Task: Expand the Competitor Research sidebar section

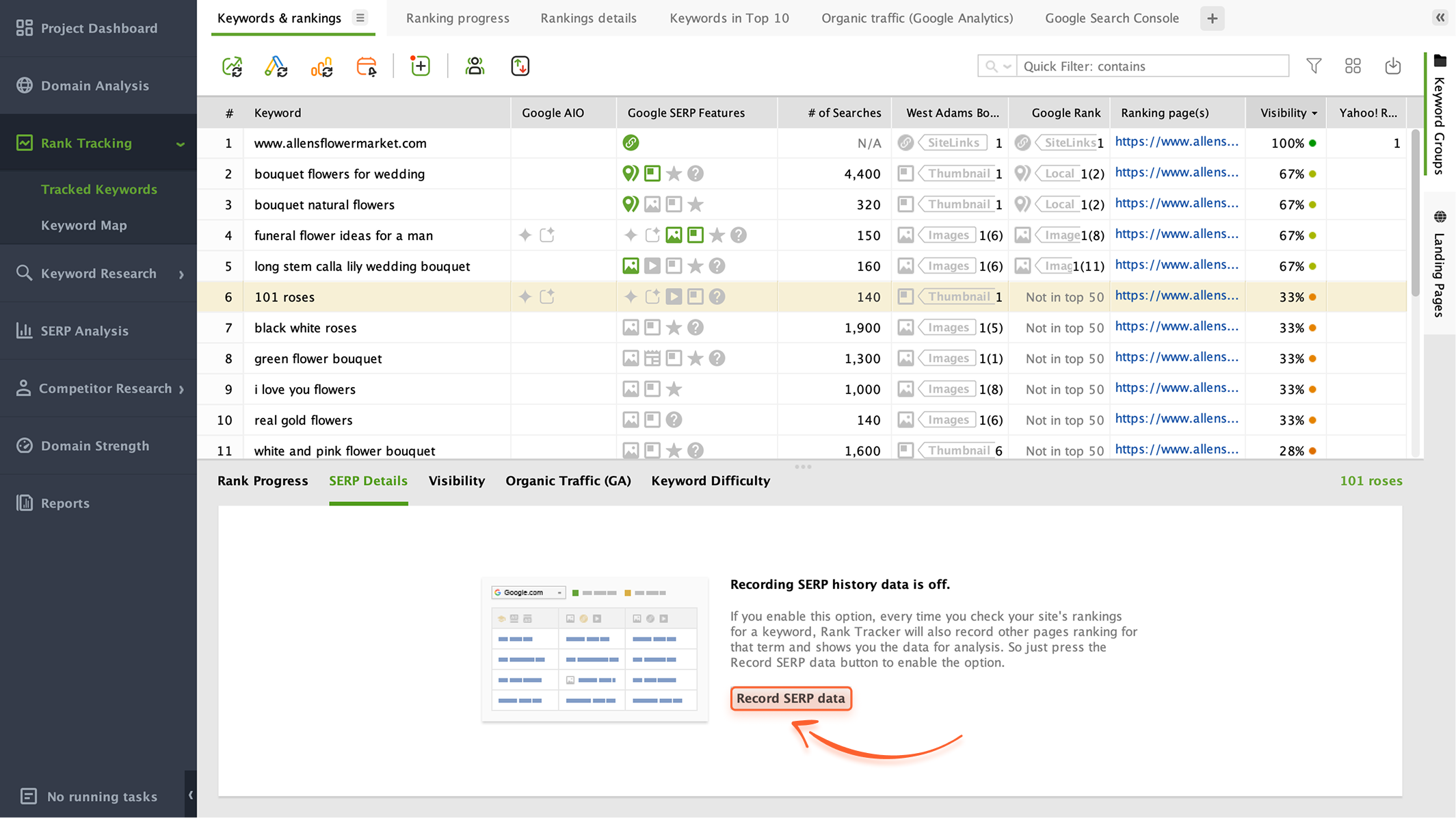Action: click(181, 389)
